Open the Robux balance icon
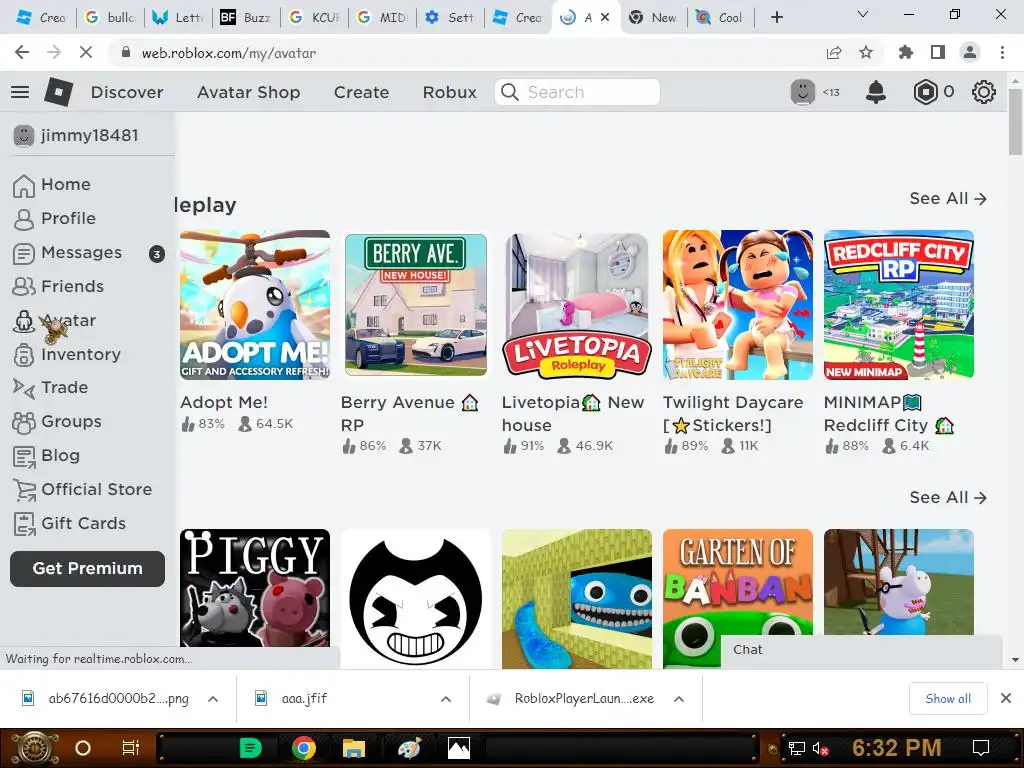 925,92
